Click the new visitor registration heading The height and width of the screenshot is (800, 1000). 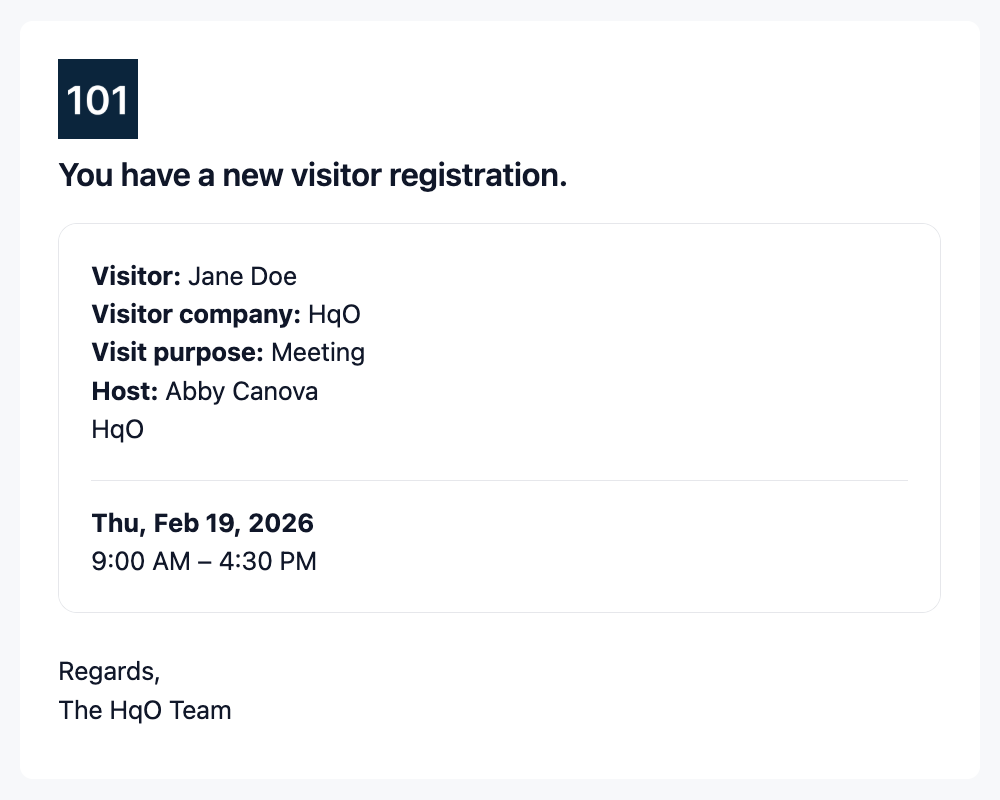[313, 176]
